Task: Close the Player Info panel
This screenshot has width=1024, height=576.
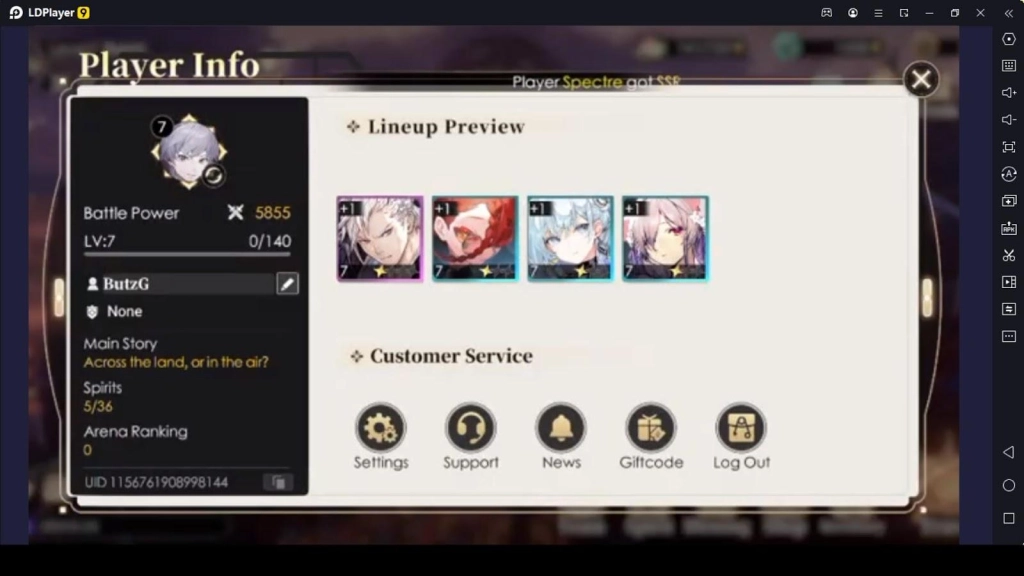Action: coord(921,80)
